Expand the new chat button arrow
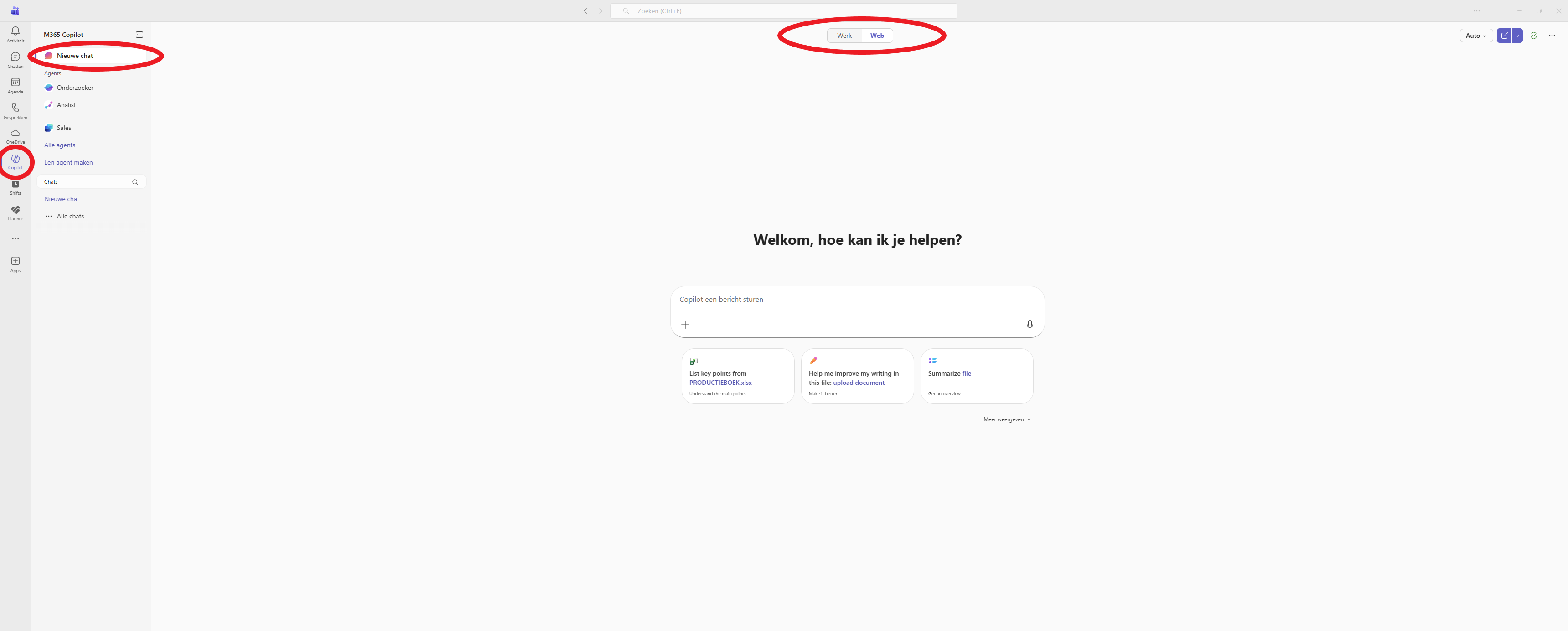Screen dimensions: 1568x631 pos(1517,35)
